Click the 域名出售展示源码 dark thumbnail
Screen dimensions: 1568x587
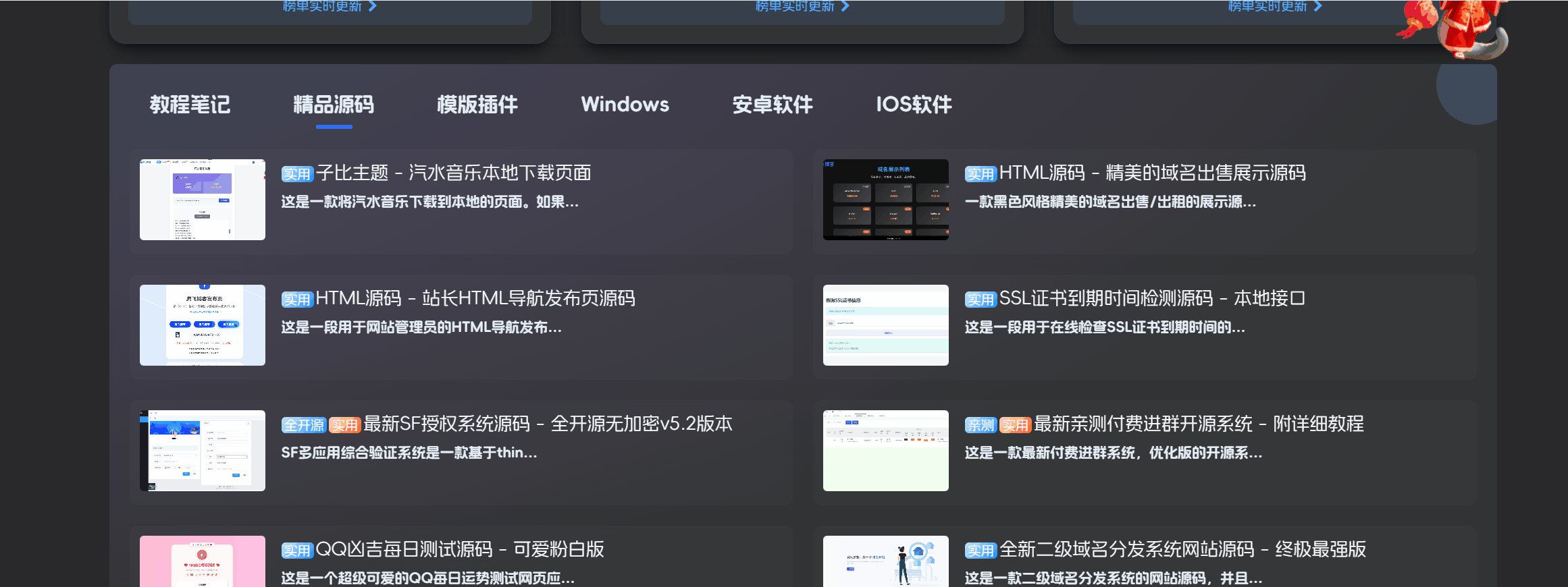(x=886, y=200)
